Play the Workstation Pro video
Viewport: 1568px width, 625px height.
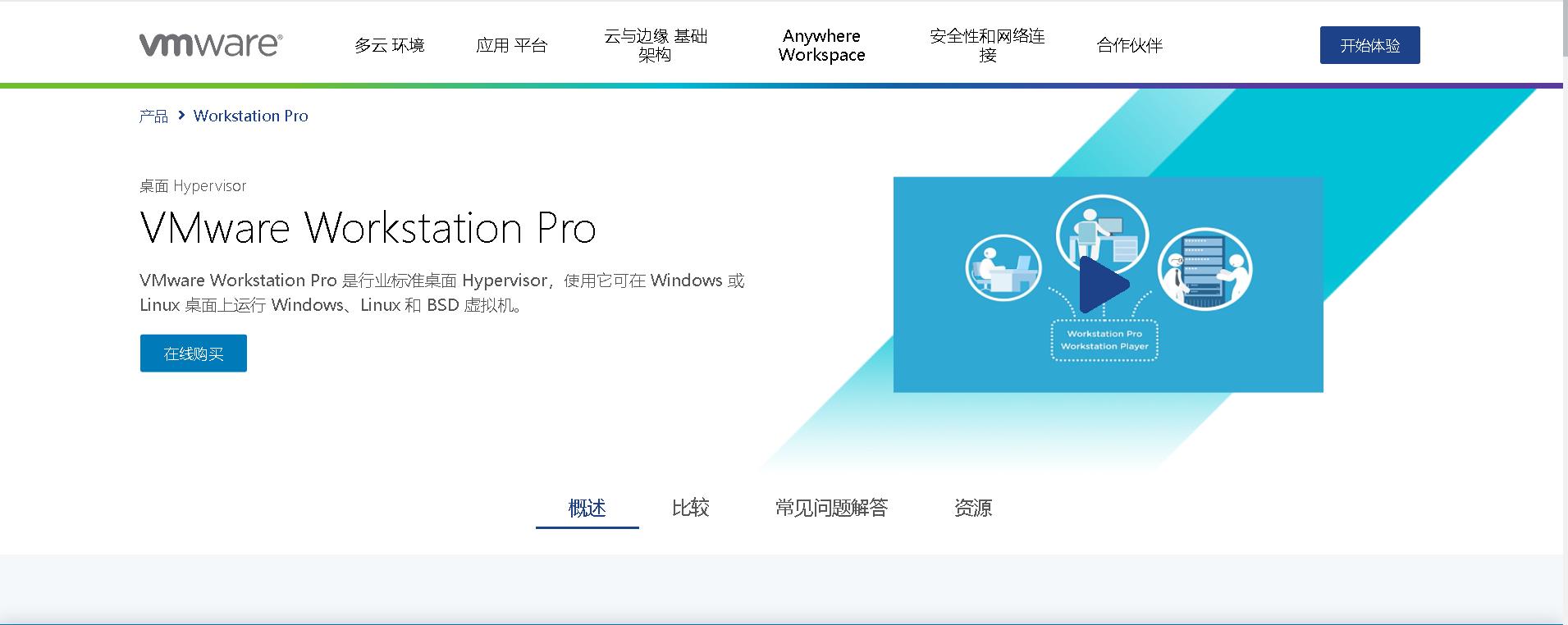[1104, 285]
